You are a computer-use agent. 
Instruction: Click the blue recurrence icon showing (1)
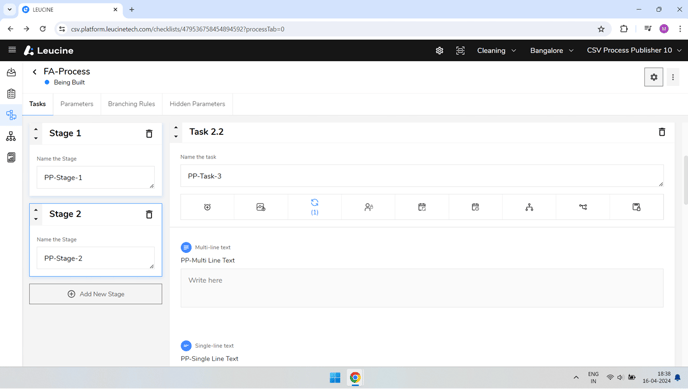click(x=315, y=207)
